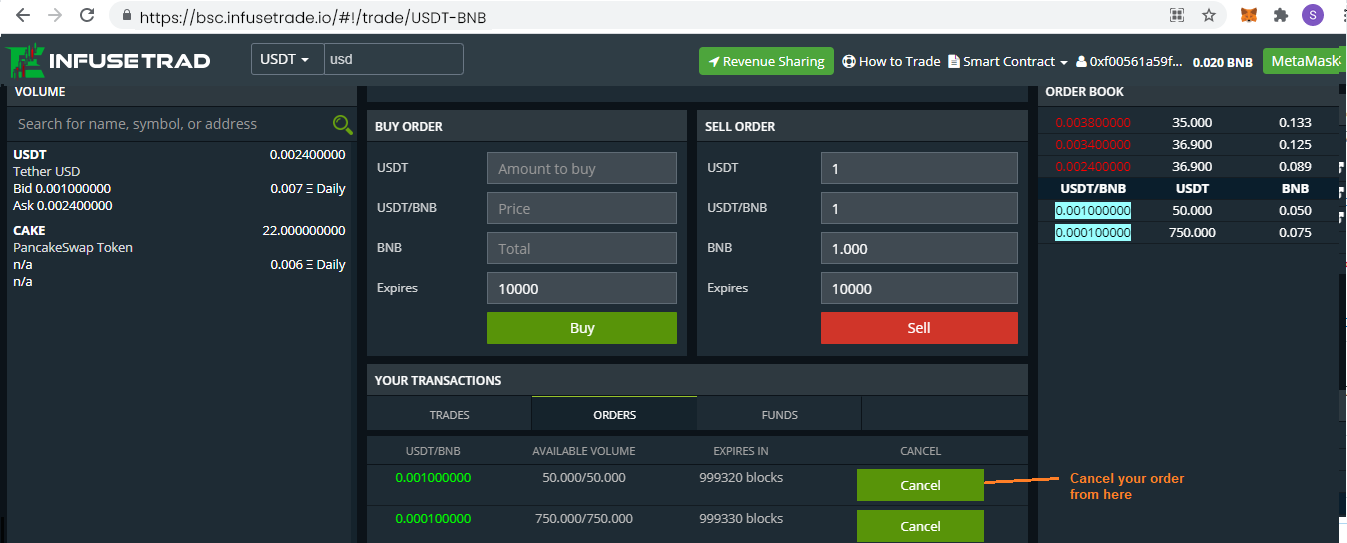Select the CAKE PancakeSwap Token row
This screenshot has width=1347, height=543.
[180, 256]
